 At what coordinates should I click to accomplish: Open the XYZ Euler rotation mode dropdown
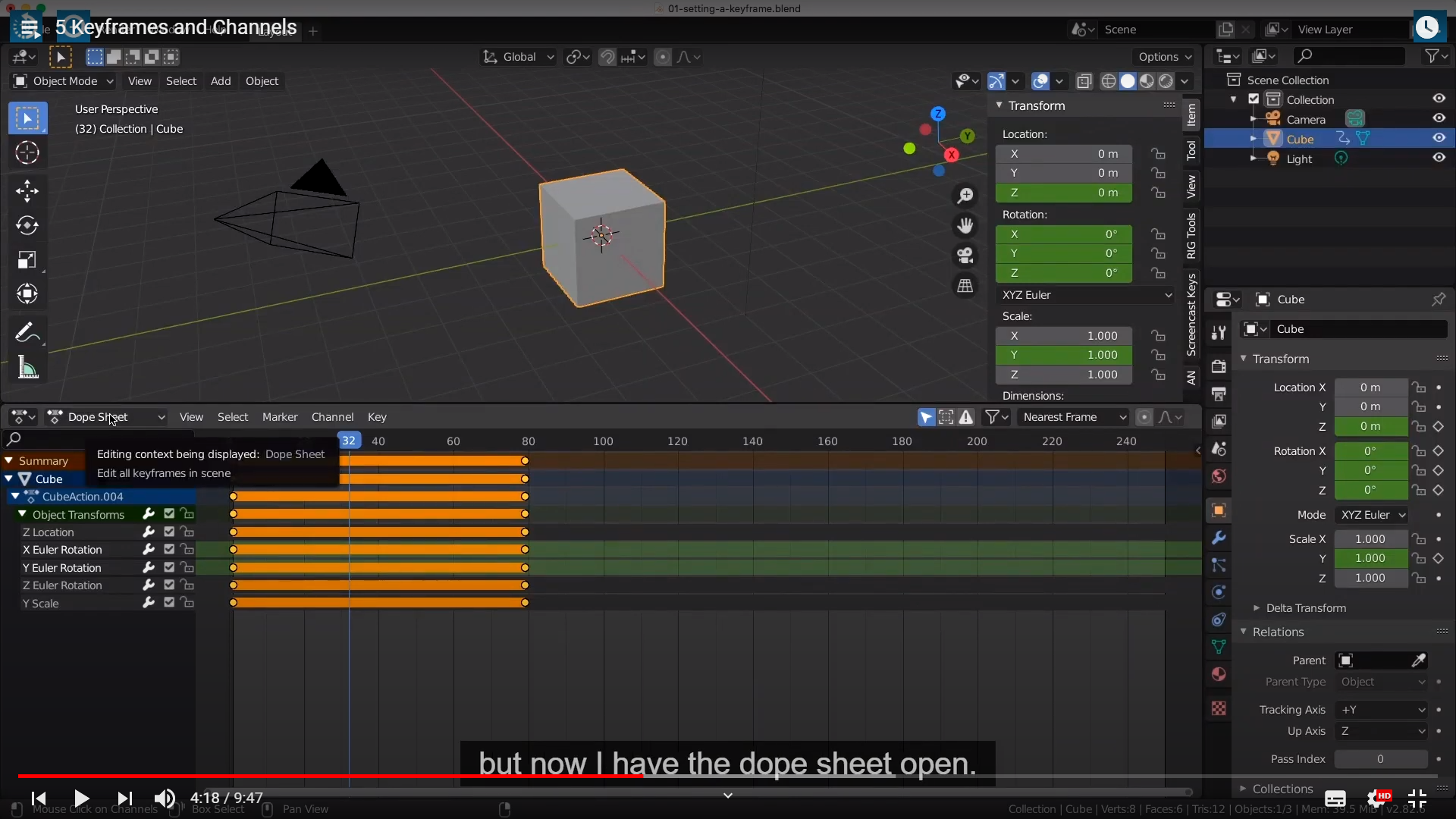[1086, 295]
